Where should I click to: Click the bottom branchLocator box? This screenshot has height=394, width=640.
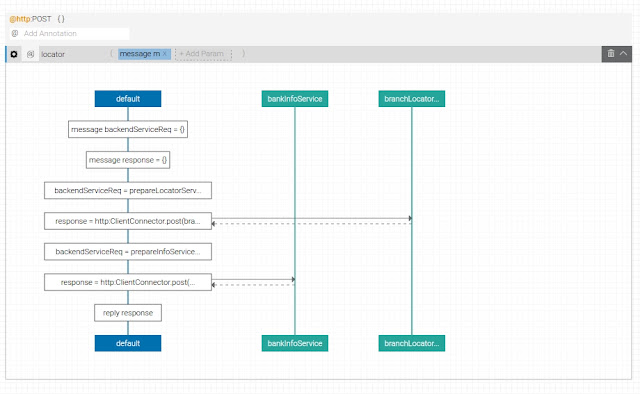pyautogui.click(x=411, y=343)
